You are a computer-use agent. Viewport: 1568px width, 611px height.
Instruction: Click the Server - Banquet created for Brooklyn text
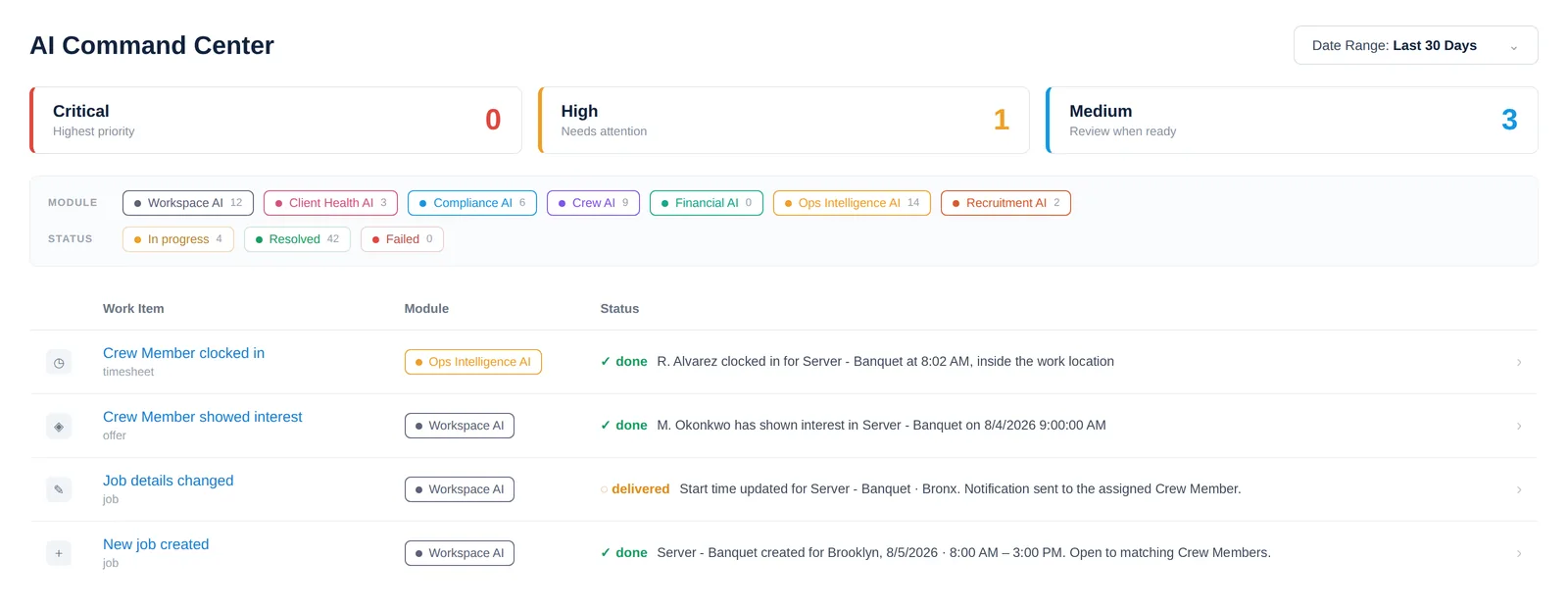[963, 553]
